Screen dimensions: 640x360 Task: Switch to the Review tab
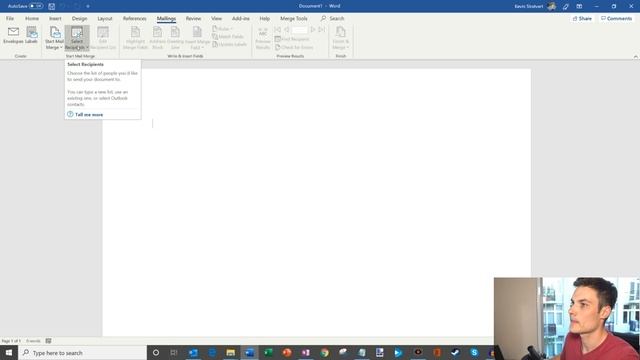193,18
